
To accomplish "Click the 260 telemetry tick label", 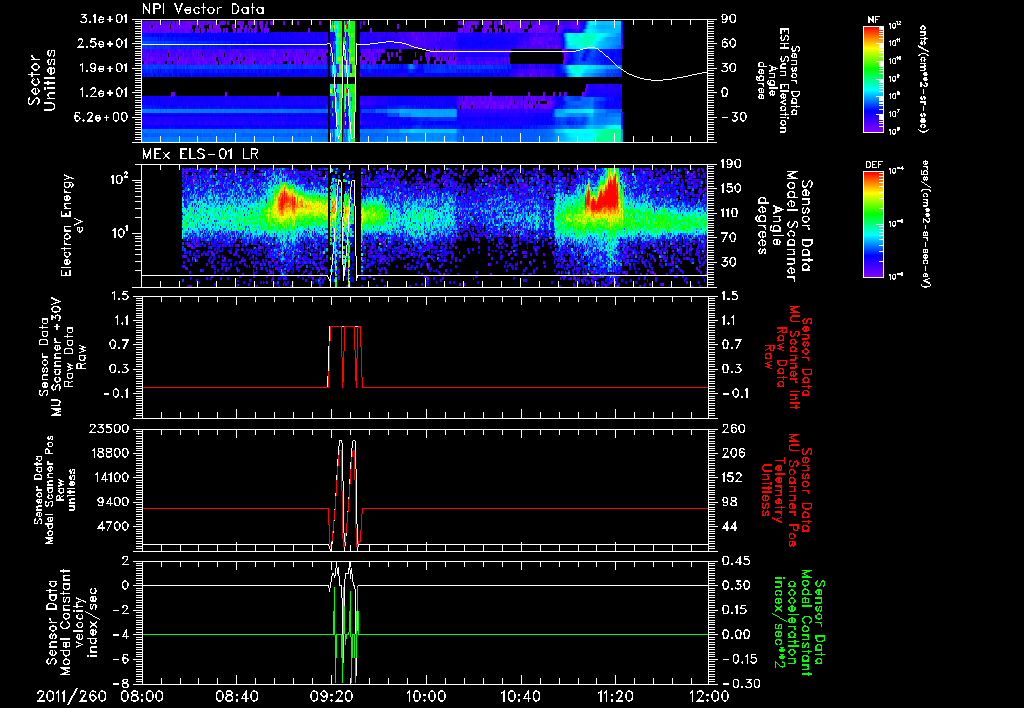I will pyautogui.click(x=731, y=428).
